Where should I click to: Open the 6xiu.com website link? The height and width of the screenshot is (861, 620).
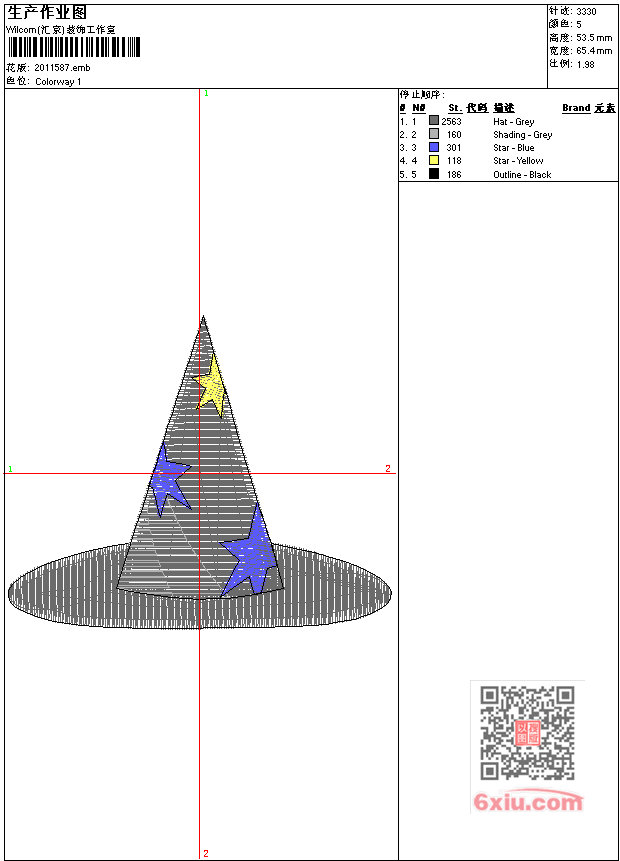pos(527,802)
